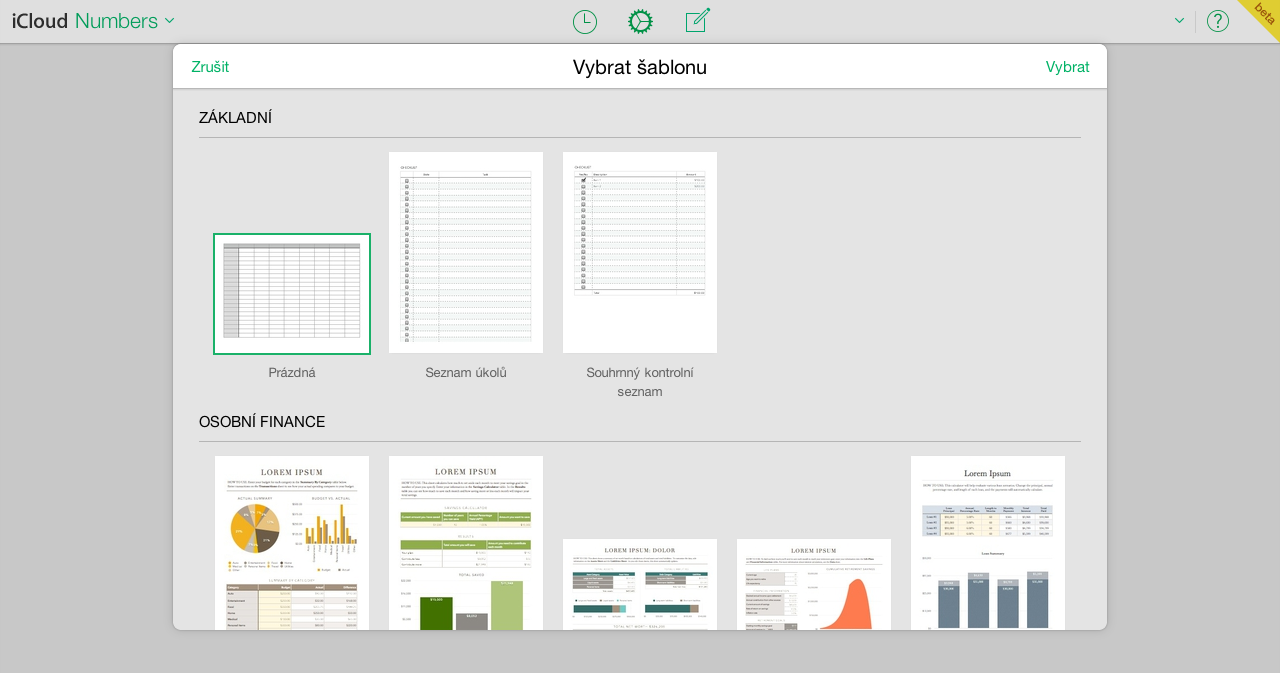Click the Seznam úkolů caption text
1280x673 pixels.
tap(466, 373)
